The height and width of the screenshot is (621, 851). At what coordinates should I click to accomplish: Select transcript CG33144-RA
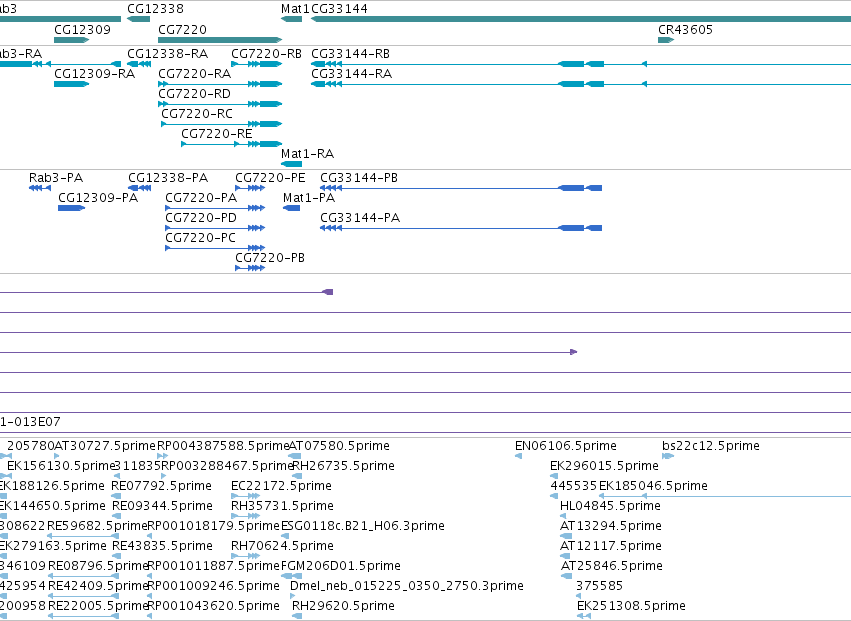click(x=352, y=73)
